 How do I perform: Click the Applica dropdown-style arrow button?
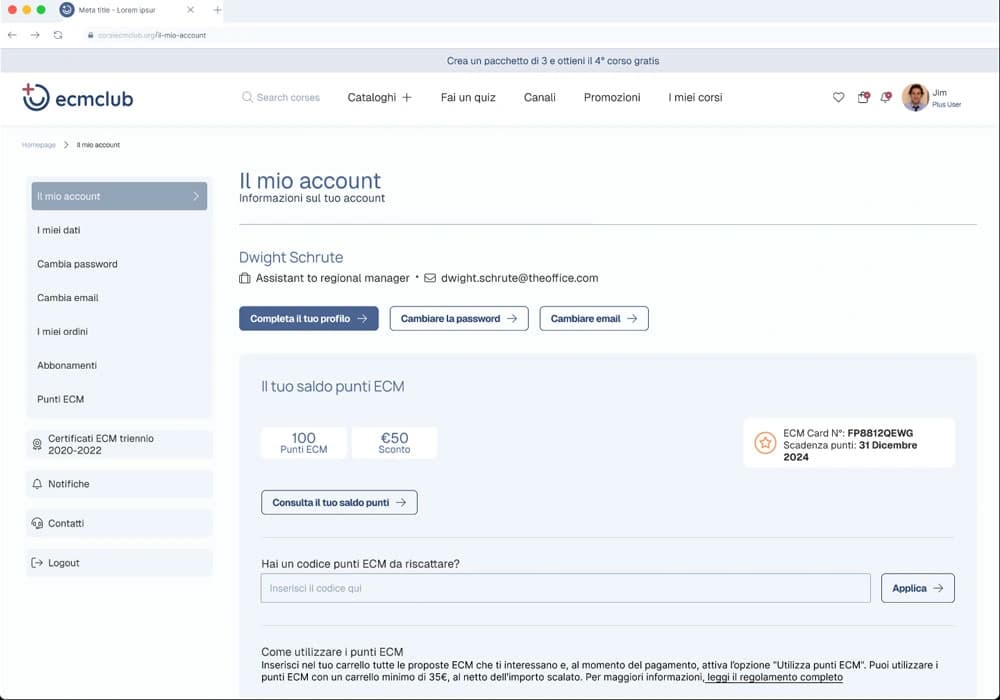917,587
